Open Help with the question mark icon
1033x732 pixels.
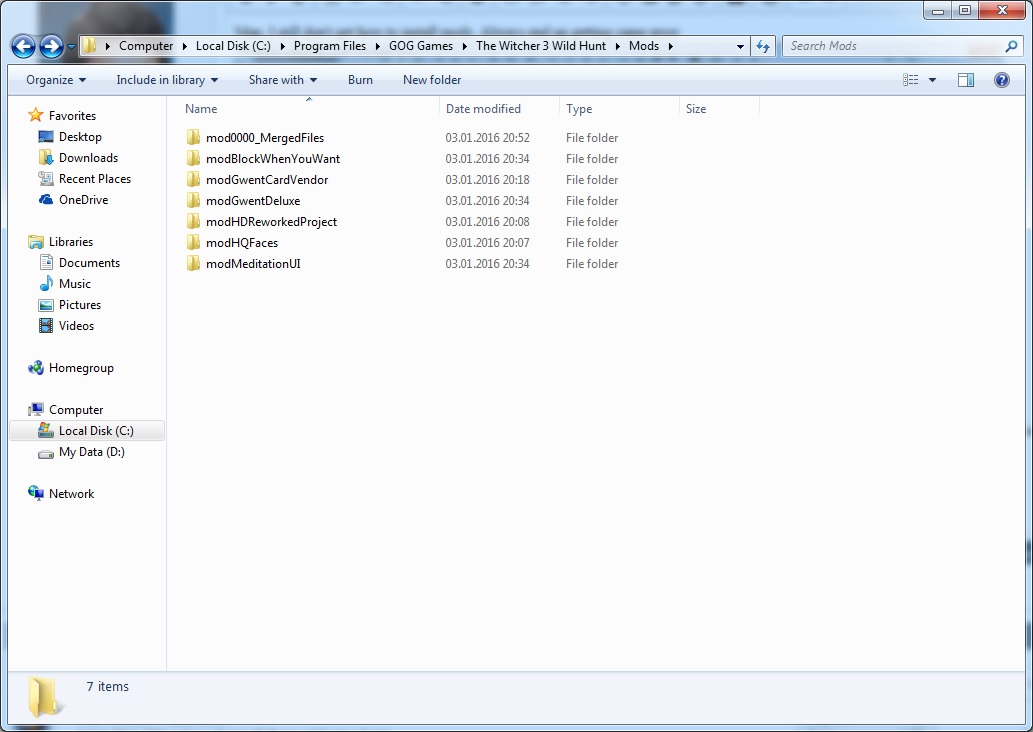coord(1001,80)
